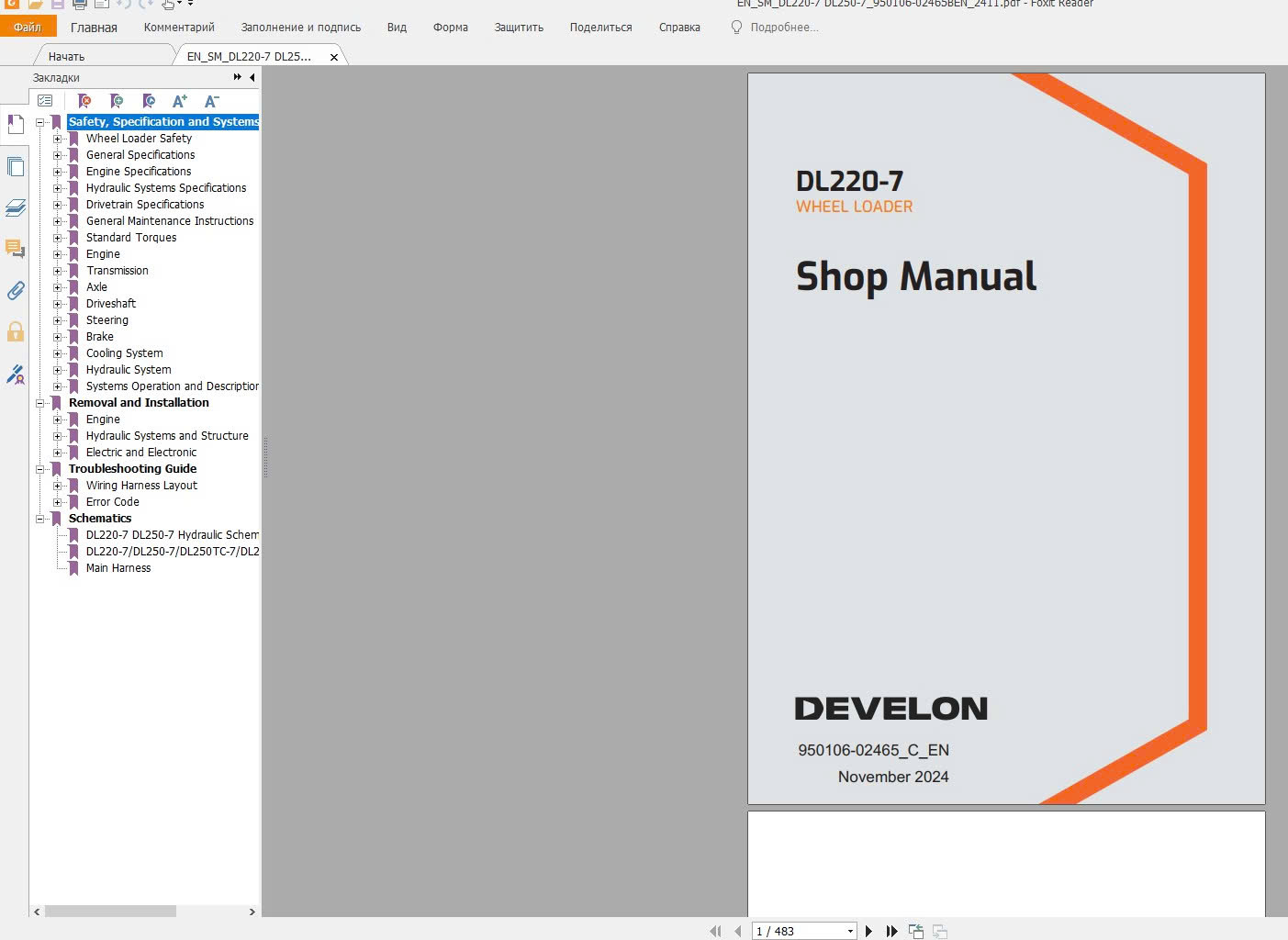Screen dimensions: 1288x940
Task: Switch to the Комментарий ribbon tab
Action: [179, 28]
